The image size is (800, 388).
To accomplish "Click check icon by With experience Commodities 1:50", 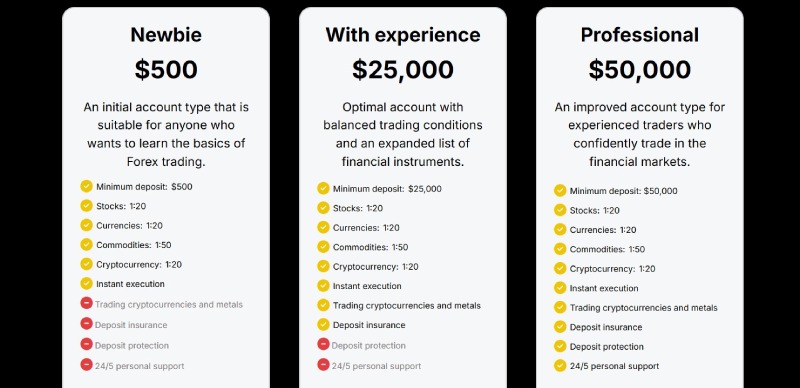I will point(323,247).
